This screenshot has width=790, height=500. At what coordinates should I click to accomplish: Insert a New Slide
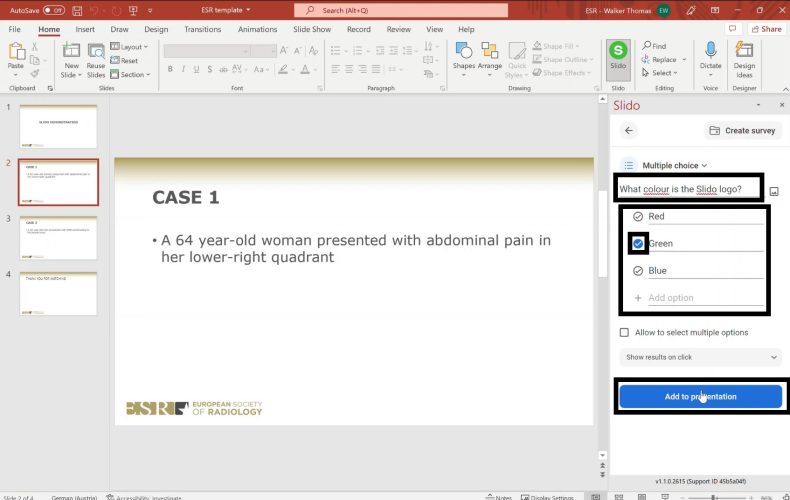[71, 60]
